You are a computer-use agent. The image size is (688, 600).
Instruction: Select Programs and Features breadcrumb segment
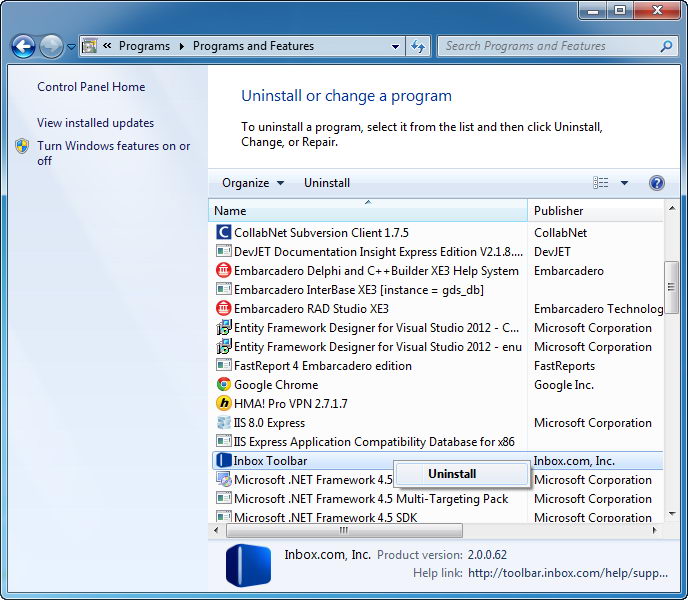click(x=253, y=46)
